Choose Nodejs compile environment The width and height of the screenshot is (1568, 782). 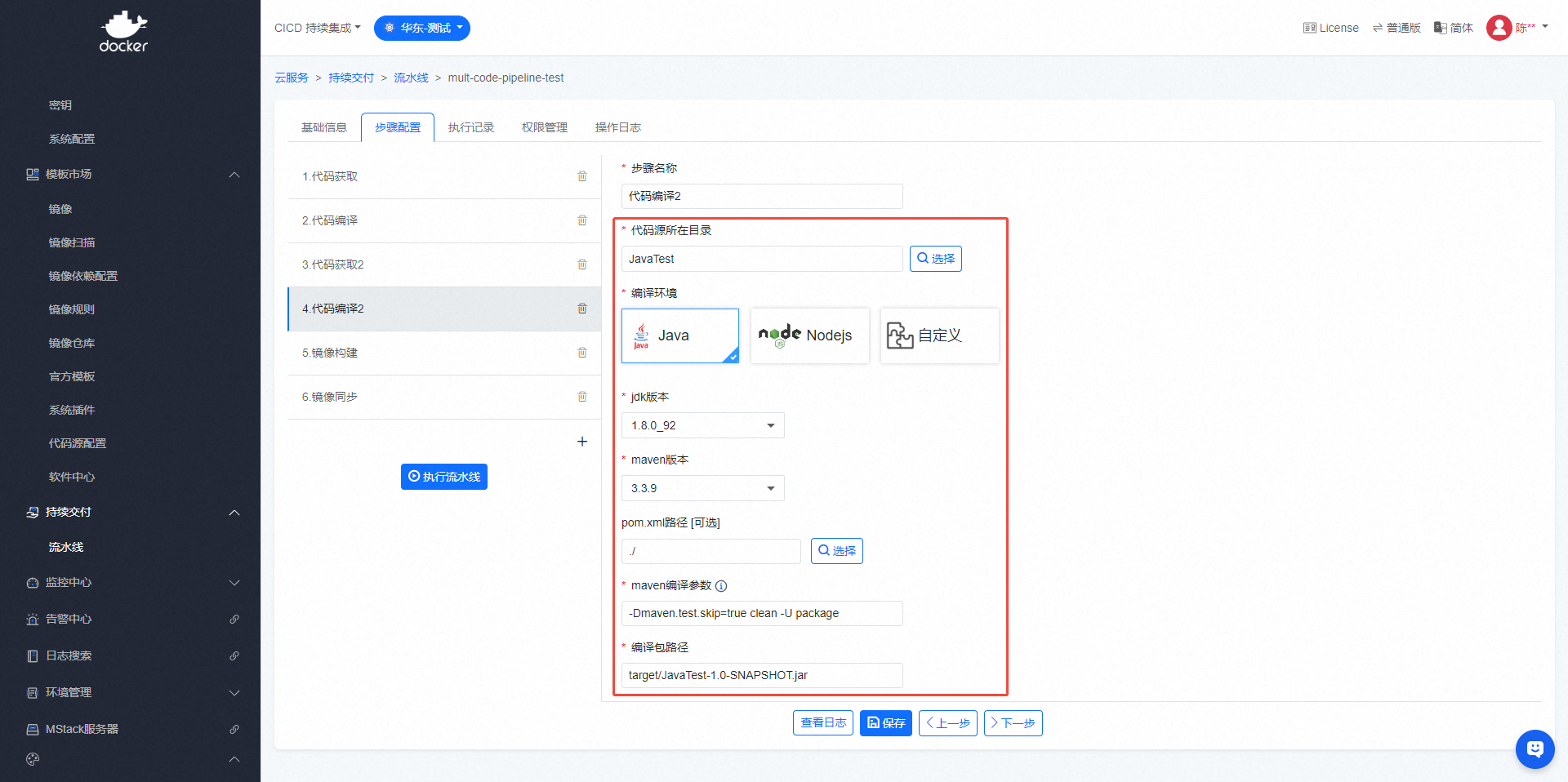pyautogui.click(x=809, y=335)
